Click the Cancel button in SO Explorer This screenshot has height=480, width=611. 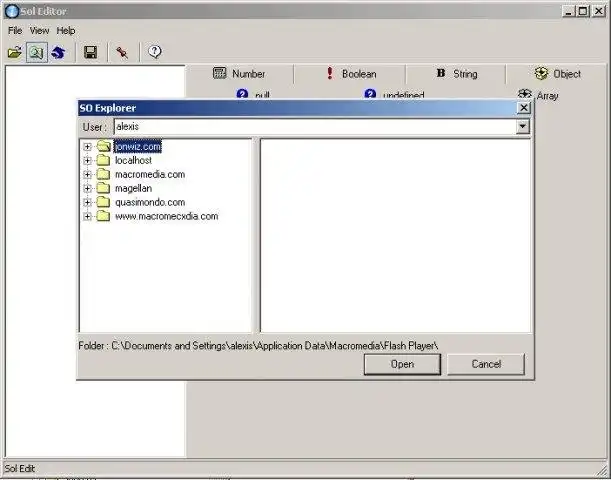coord(486,364)
